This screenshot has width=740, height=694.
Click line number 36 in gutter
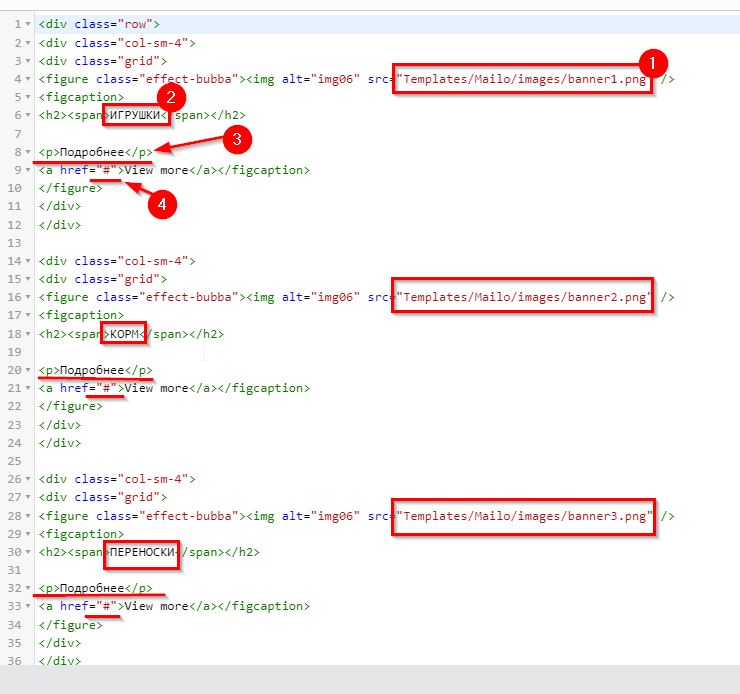pyautogui.click(x=16, y=661)
